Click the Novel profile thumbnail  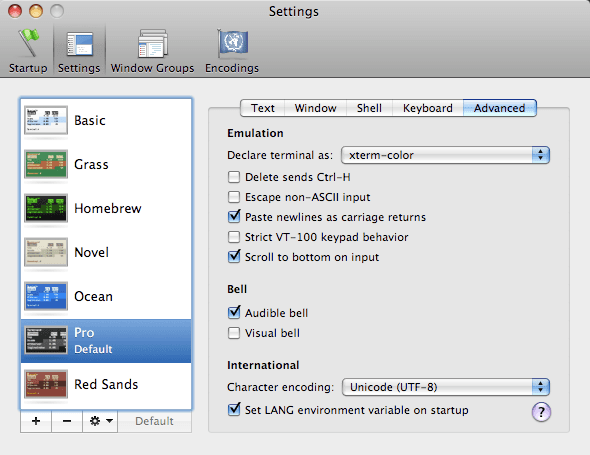click(x=46, y=252)
